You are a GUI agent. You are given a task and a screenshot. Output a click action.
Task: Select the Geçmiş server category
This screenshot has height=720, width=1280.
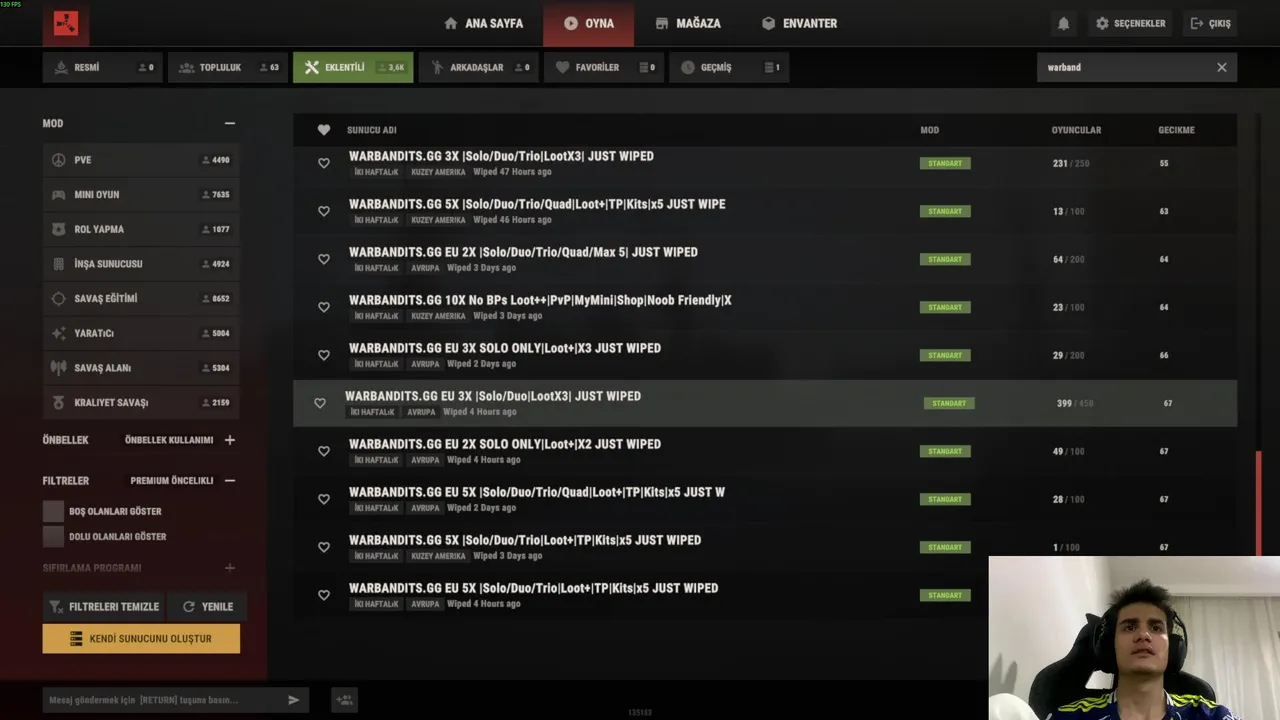click(x=729, y=67)
